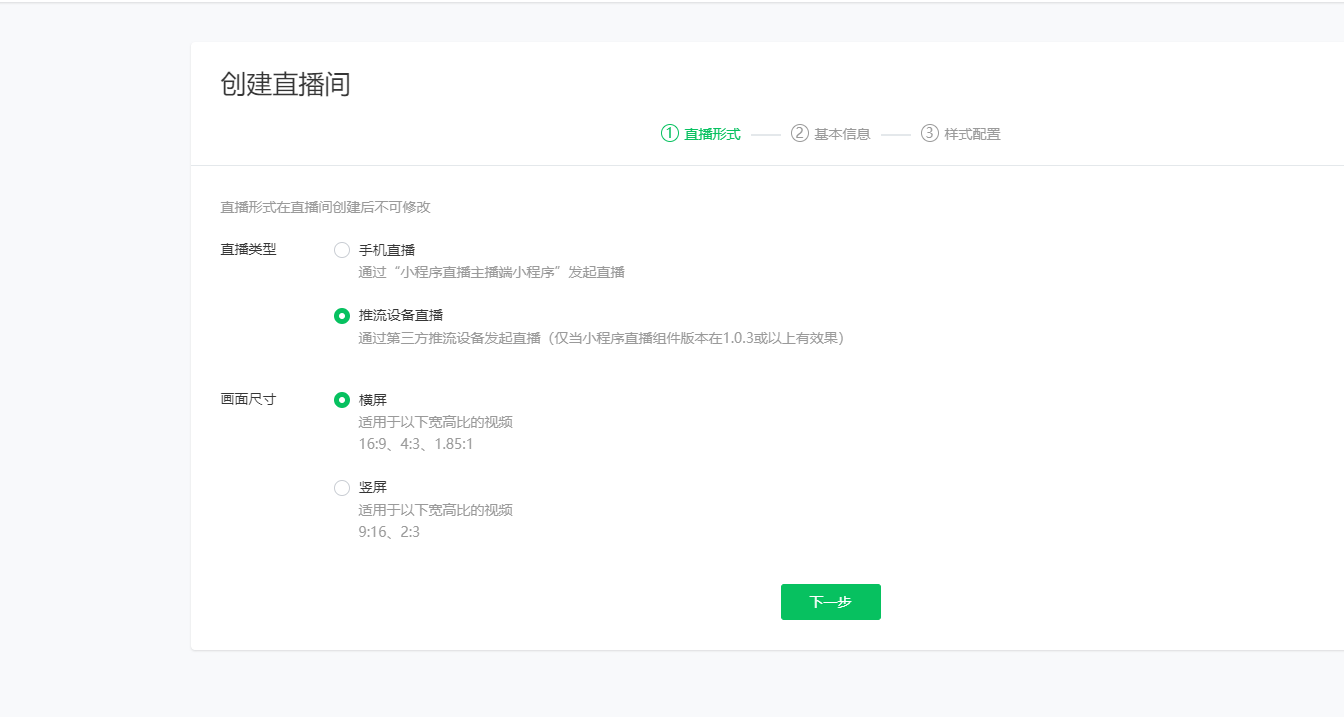Click the 直播形式在直播间创建后不可修改 notice

coord(326,207)
